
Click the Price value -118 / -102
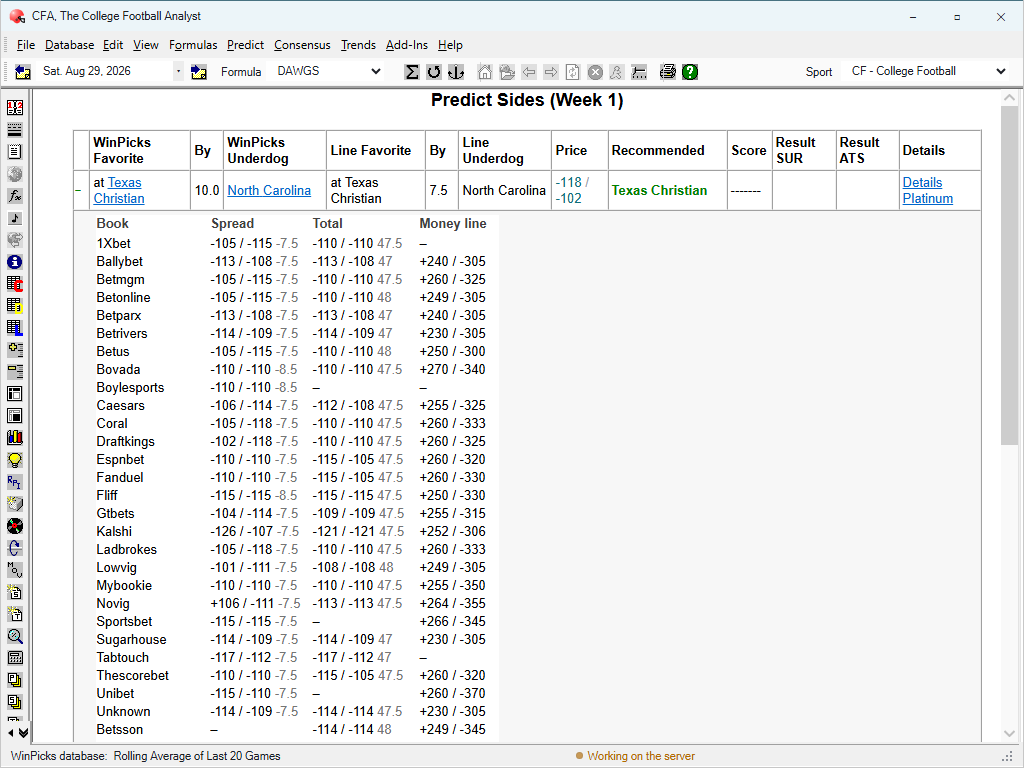[572, 191]
